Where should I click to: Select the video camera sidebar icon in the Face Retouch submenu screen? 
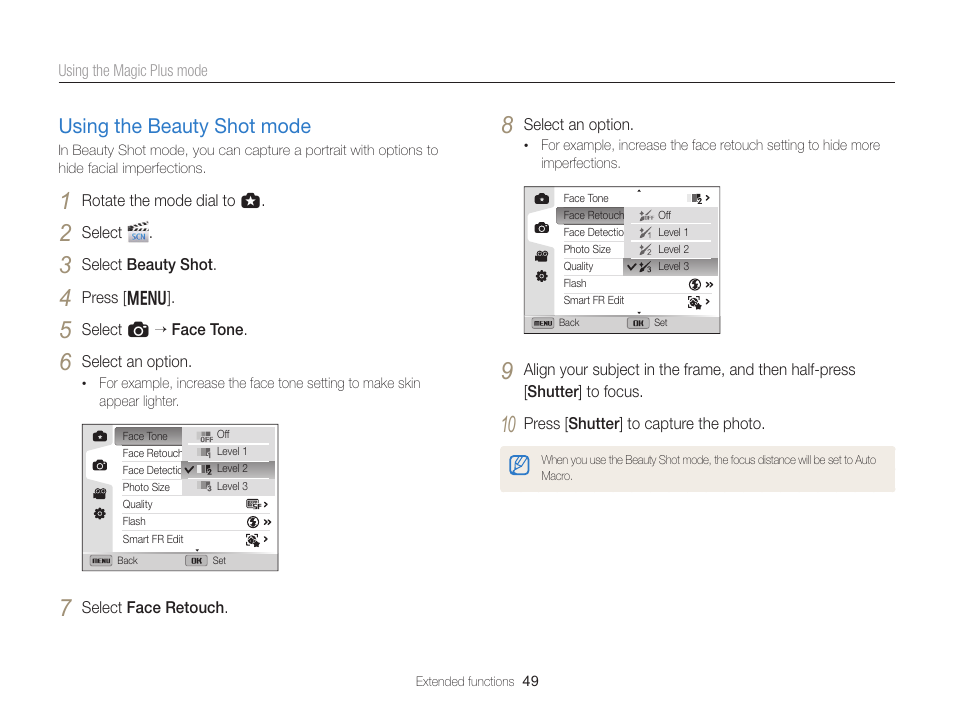(x=541, y=256)
